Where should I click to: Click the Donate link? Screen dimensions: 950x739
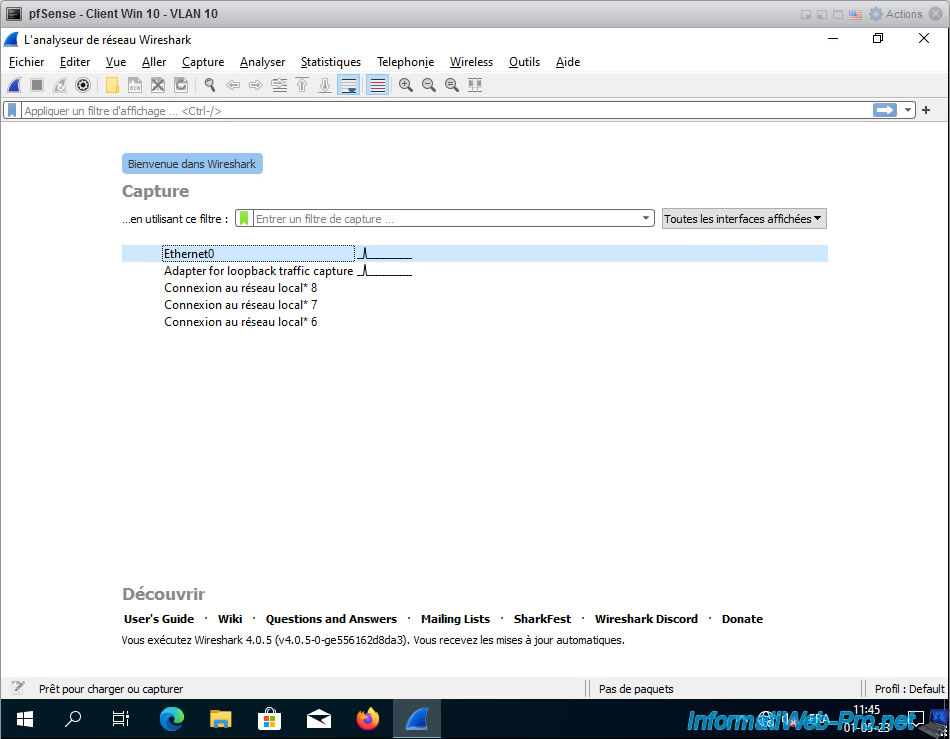click(x=742, y=619)
